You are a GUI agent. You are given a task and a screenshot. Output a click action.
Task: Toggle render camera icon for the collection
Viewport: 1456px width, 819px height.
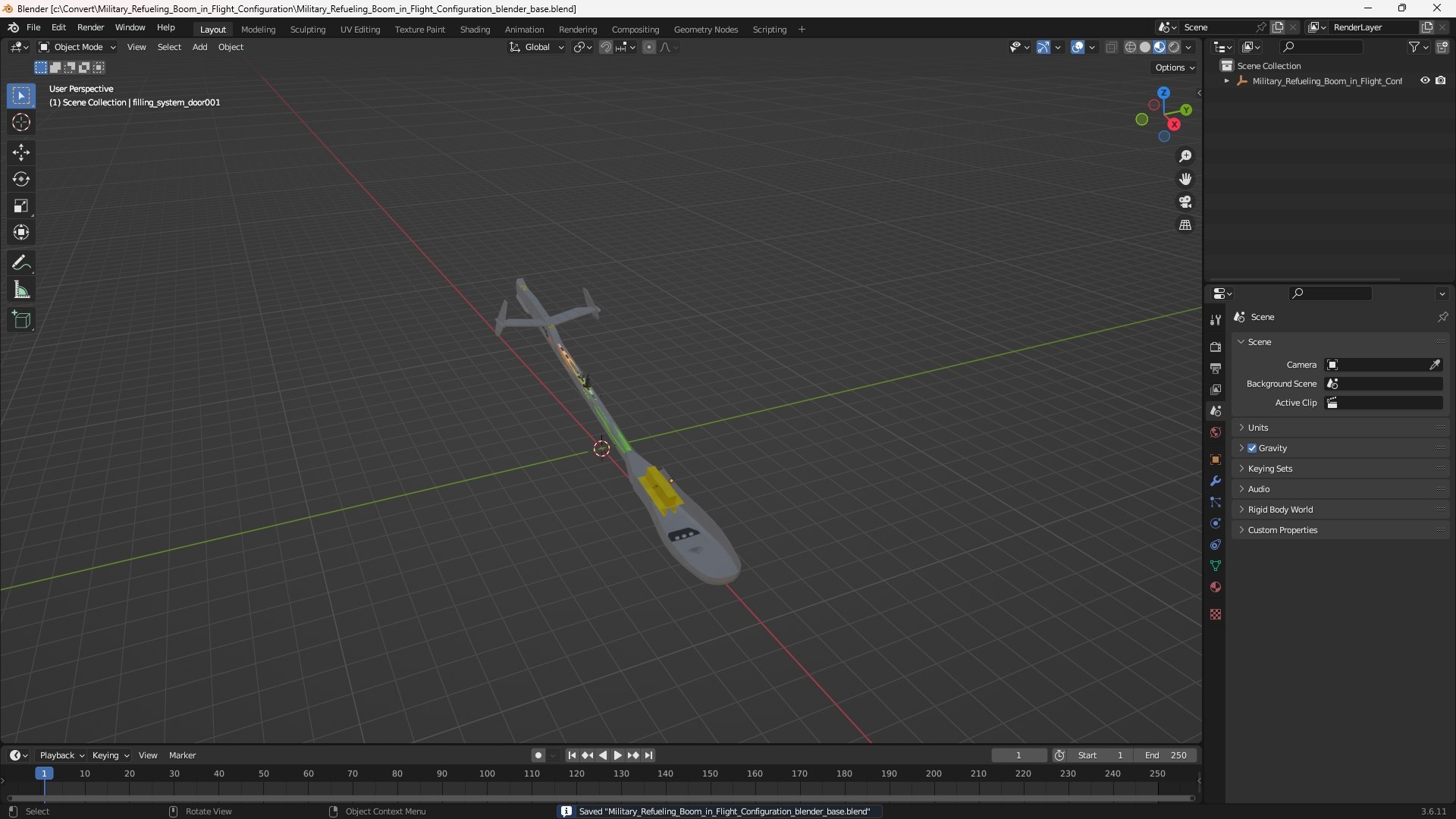coord(1440,80)
